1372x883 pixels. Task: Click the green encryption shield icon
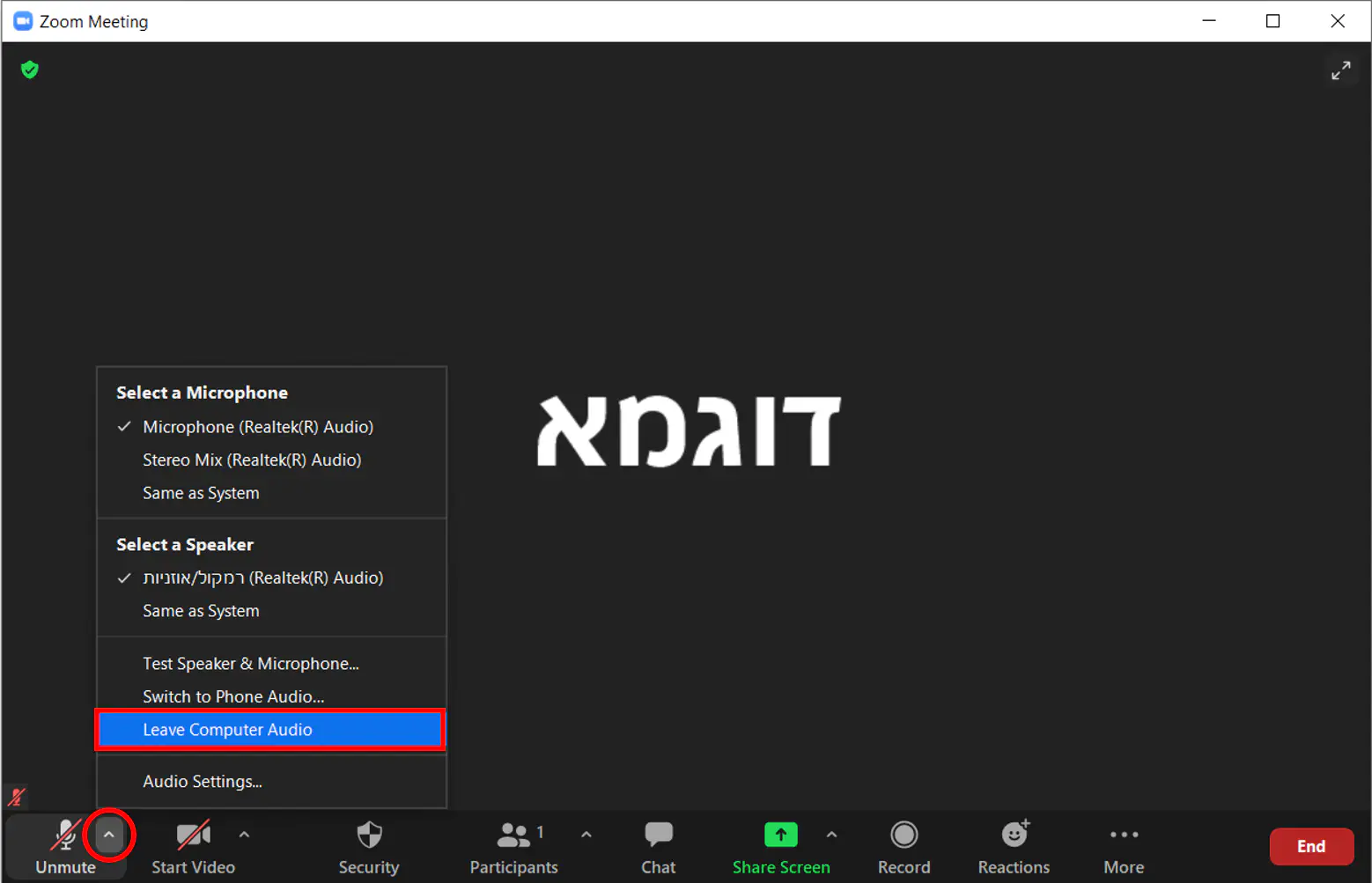30,70
